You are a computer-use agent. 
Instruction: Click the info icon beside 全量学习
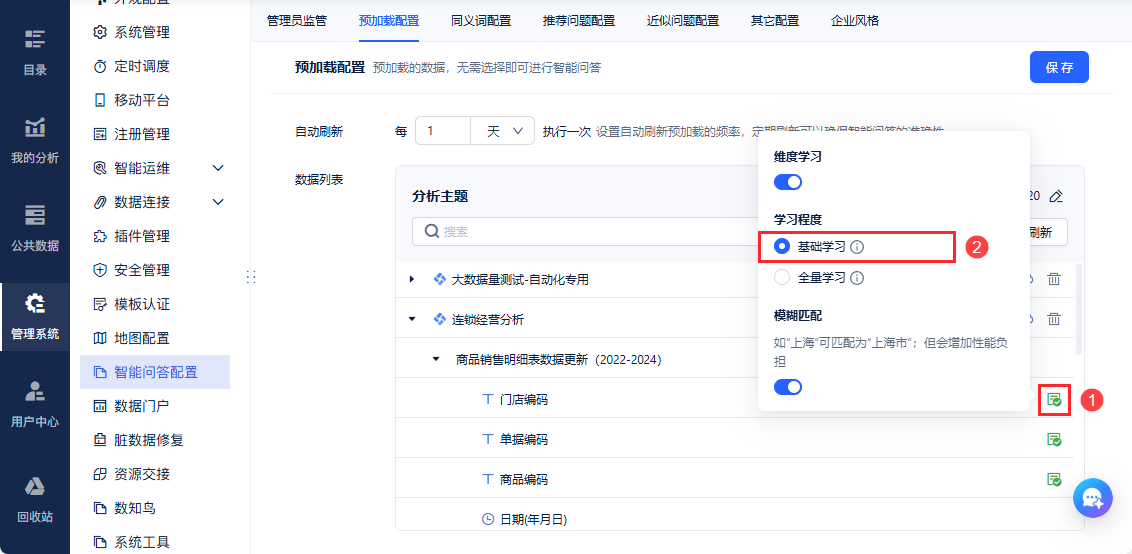857,277
